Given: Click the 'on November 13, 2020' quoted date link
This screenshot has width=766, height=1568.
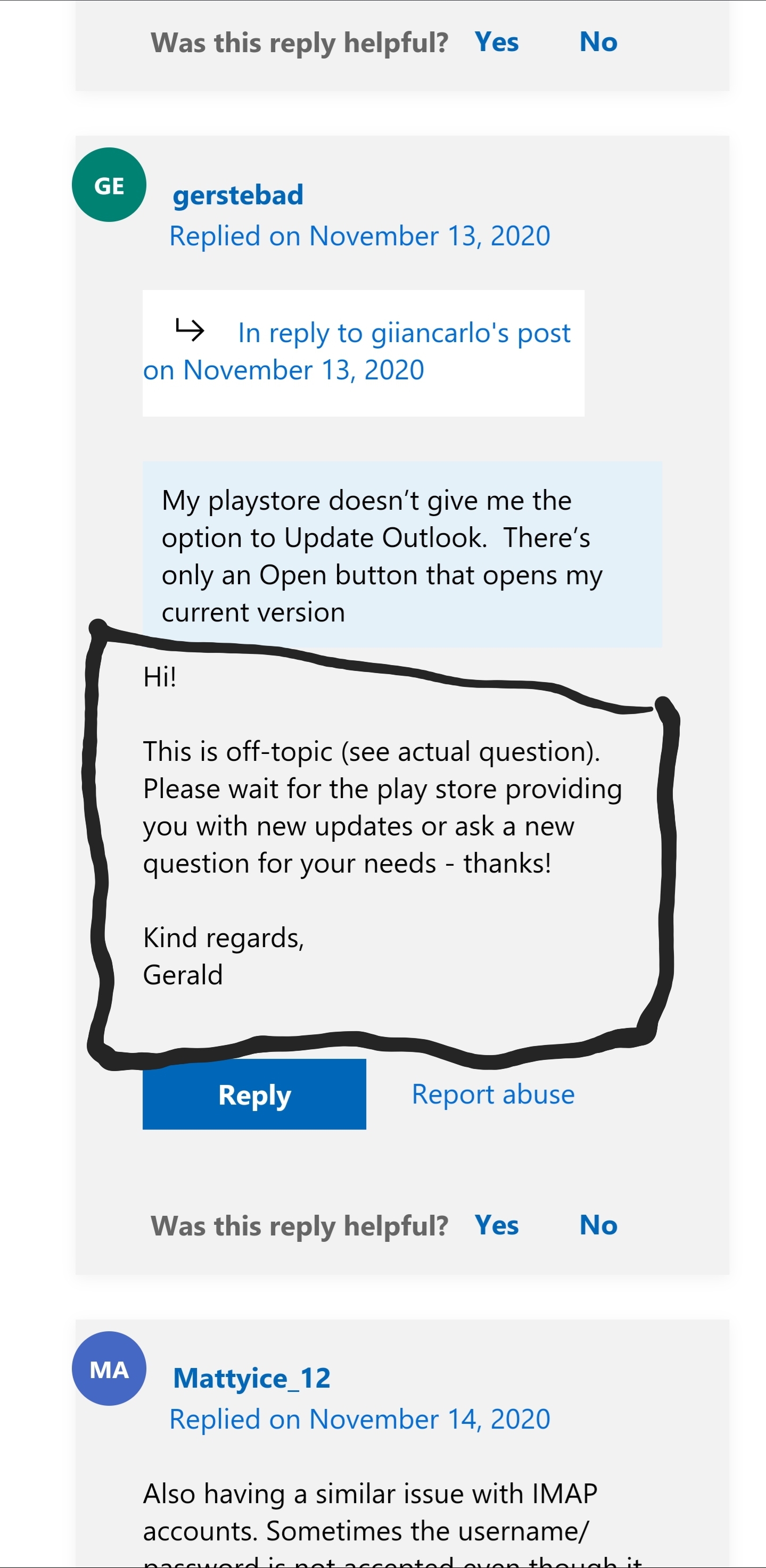Looking at the screenshot, I should pos(283,370).
